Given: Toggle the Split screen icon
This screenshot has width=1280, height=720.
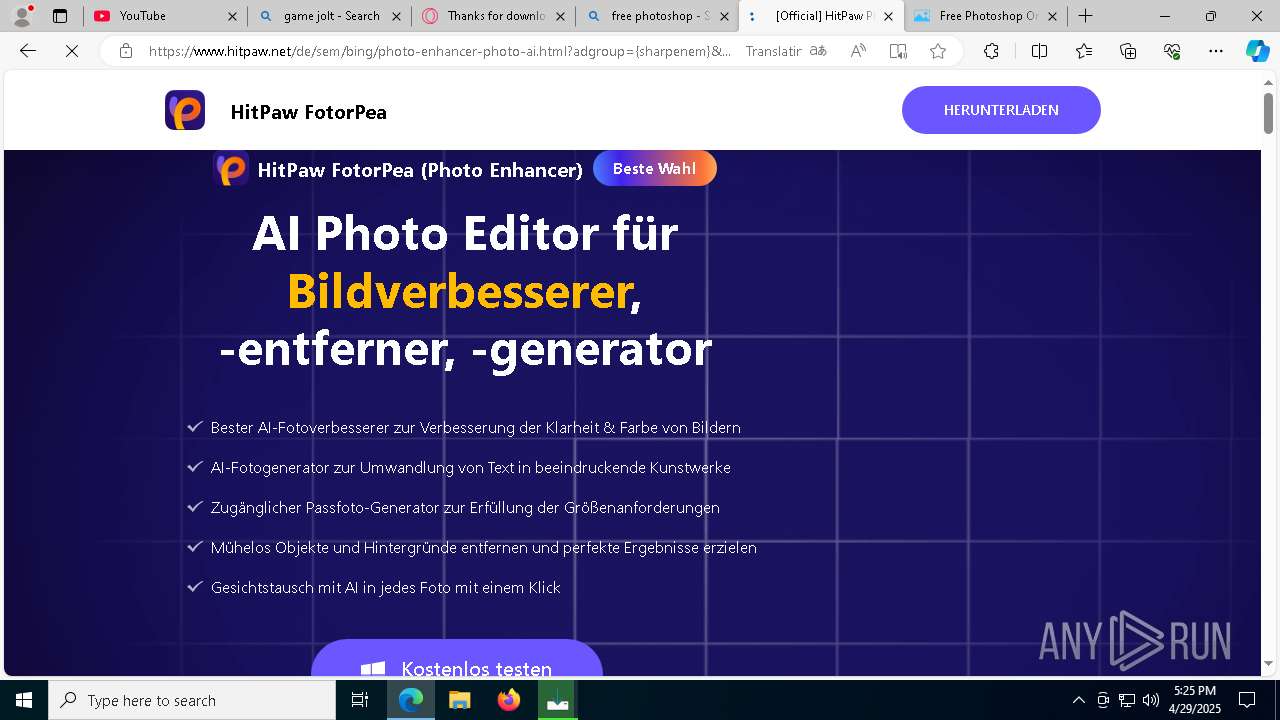Looking at the screenshot, I should [x=1039, y=51].
